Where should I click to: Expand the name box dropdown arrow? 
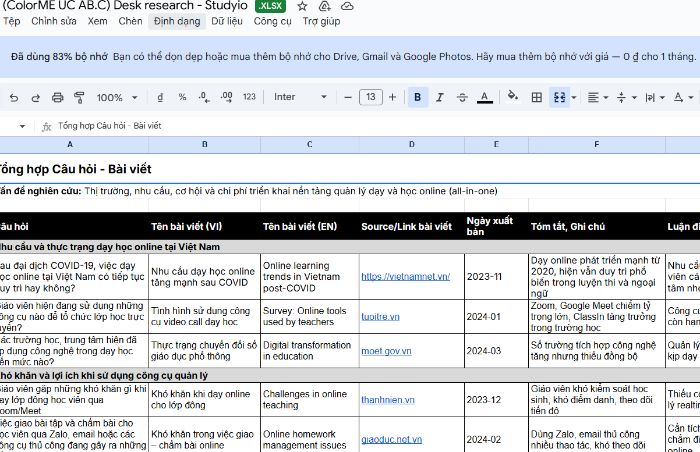coord(22,126)
